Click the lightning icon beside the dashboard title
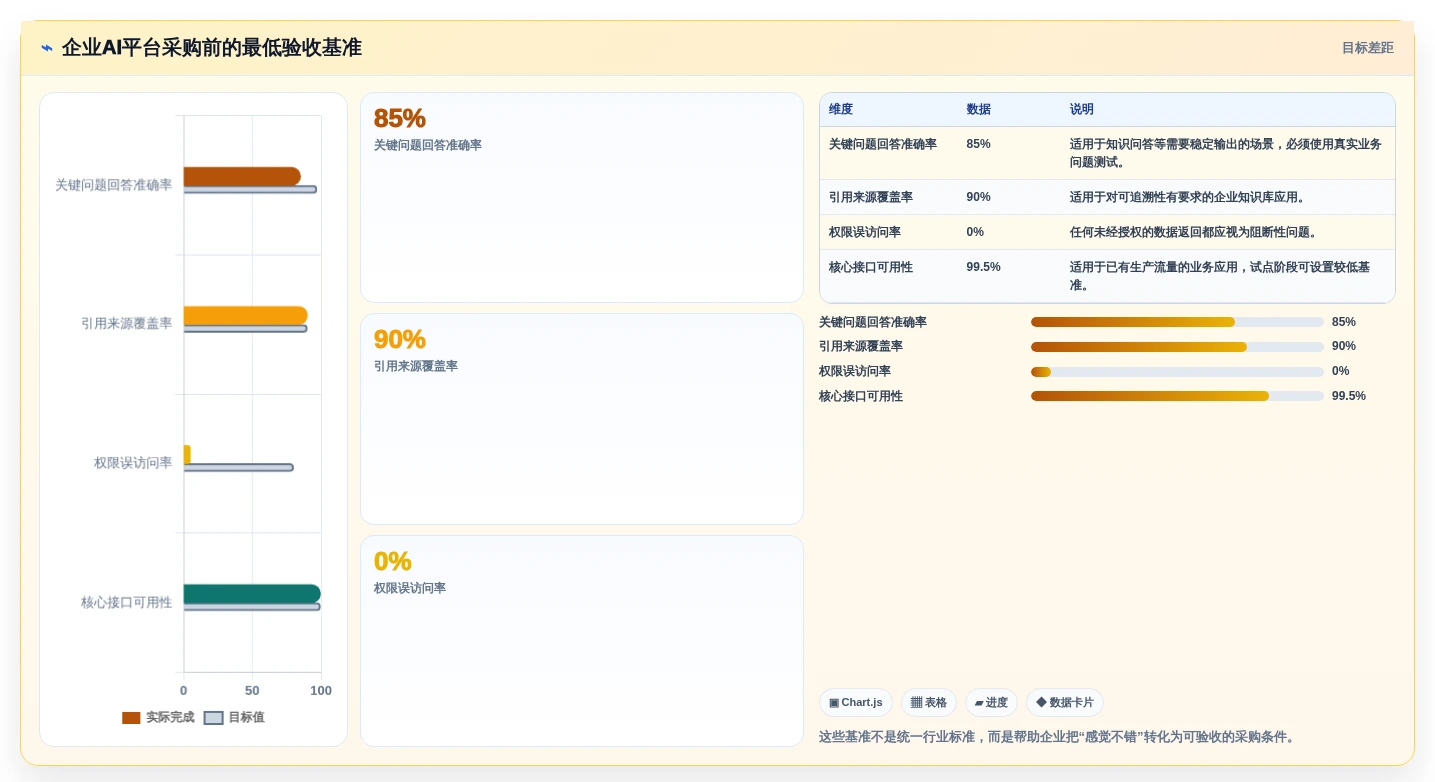This screenshot has width=1435, height=782. click(47, 48)
